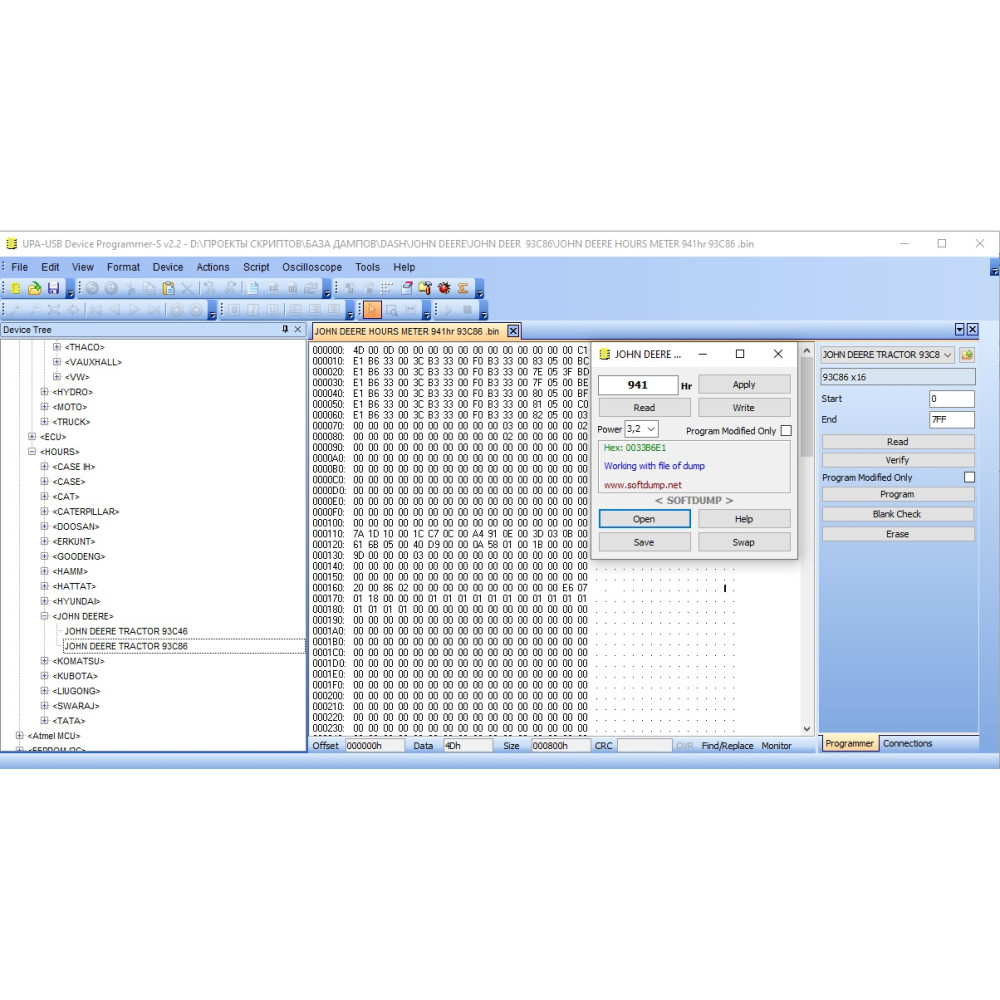Open the File menu
This screenshot has width=1000, height=1000.
(x=19, y=267)
